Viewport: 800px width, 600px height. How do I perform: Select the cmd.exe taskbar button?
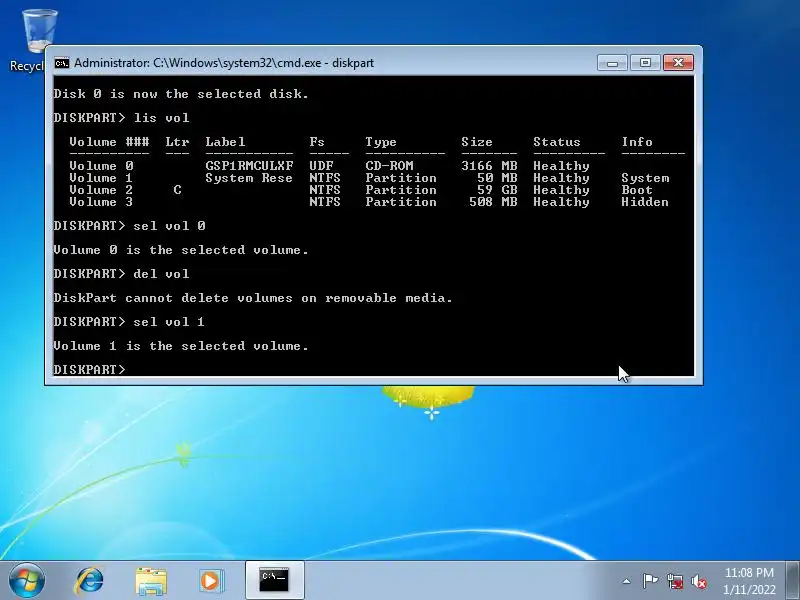274,580
